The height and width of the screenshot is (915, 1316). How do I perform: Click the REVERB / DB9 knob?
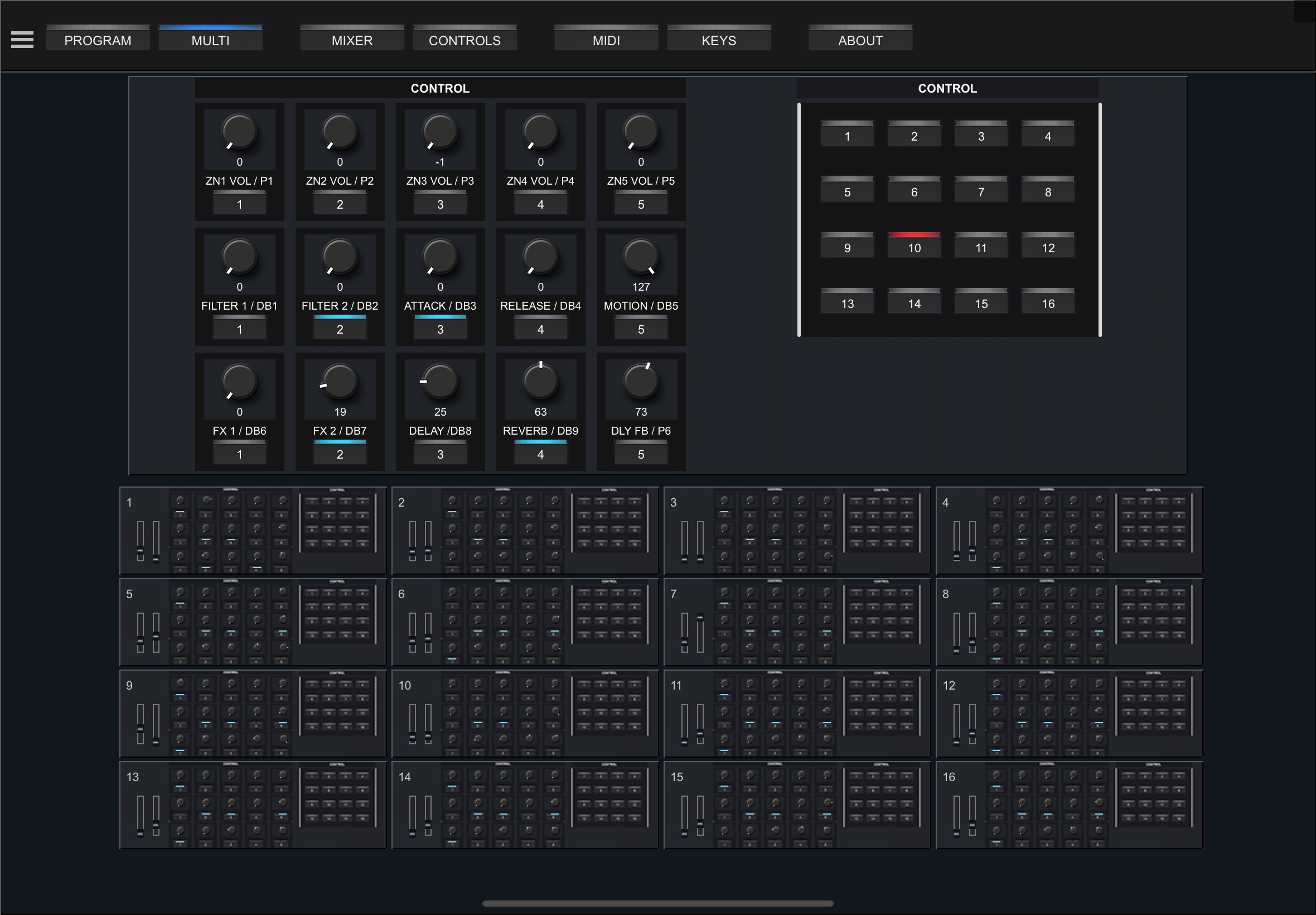(540, 382)
